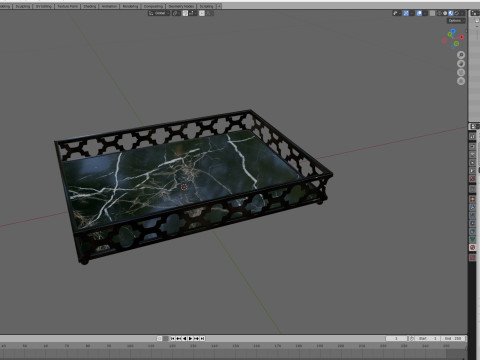Open proportional editing falloff dropdown
Image resolution: width=480 pixels, height=360 pixels.
[210, 13]
